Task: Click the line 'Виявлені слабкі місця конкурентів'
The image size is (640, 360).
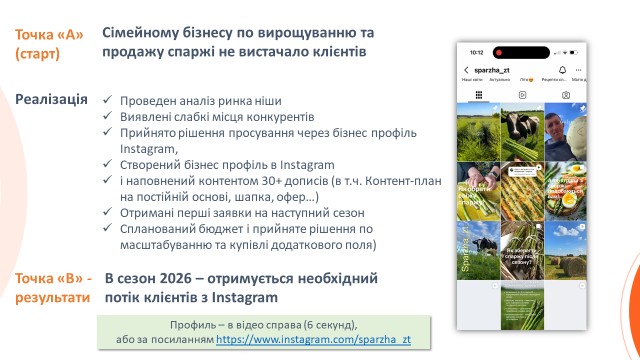Action: (217, 117)
